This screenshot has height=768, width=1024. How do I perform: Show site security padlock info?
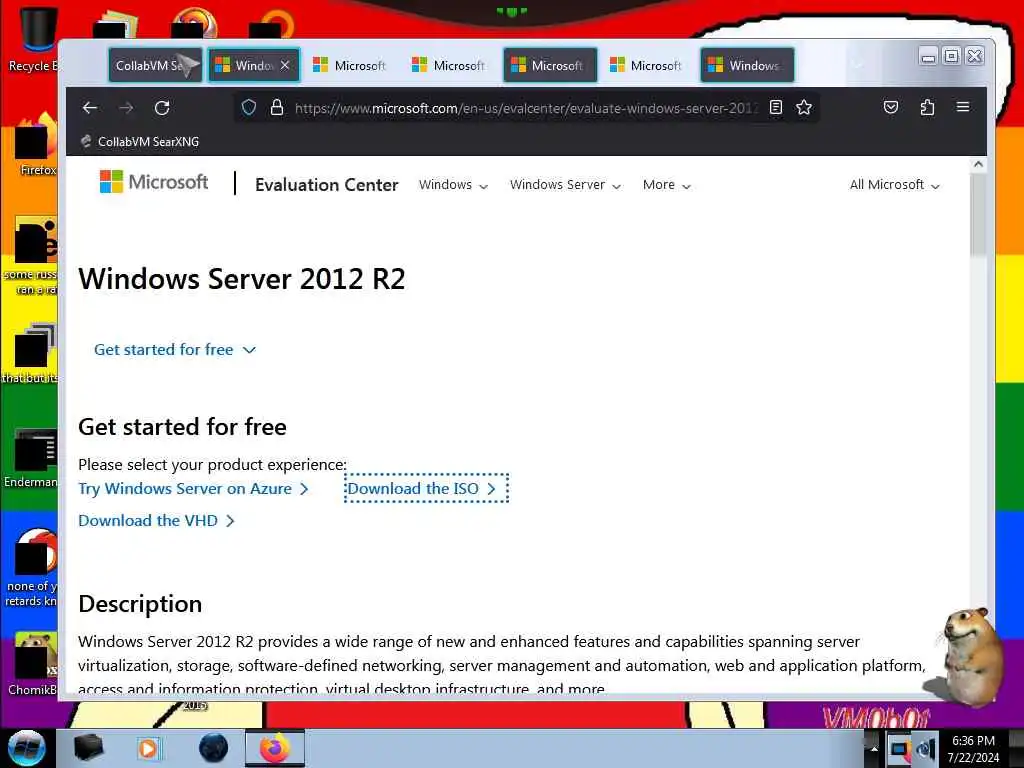[x=277, y=107]
